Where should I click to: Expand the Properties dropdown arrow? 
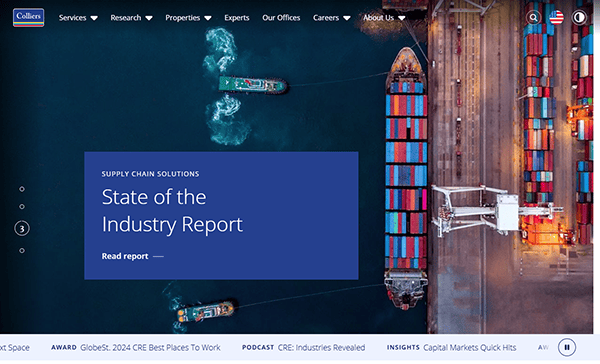pos(208,18)
